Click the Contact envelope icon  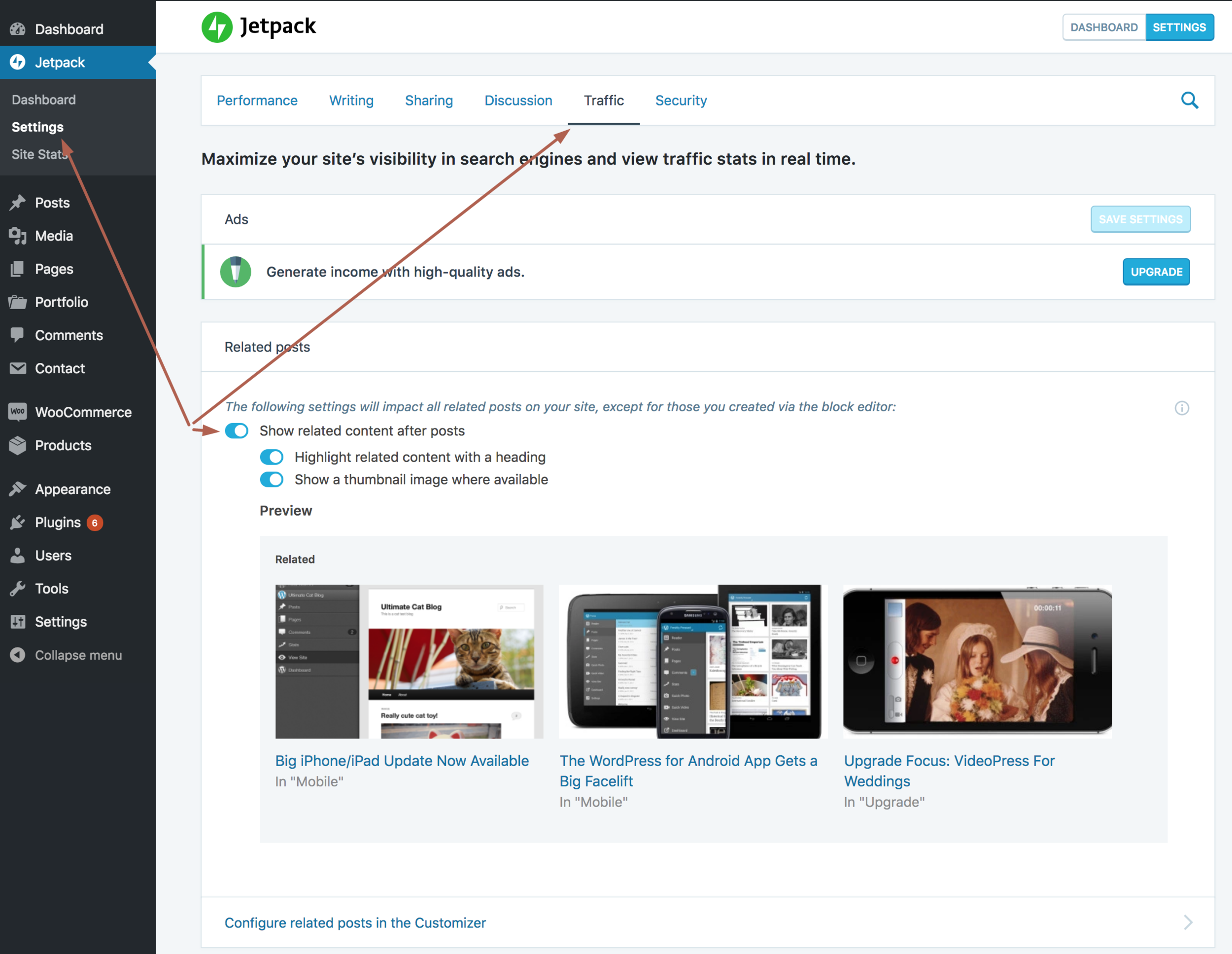(17, 369)
